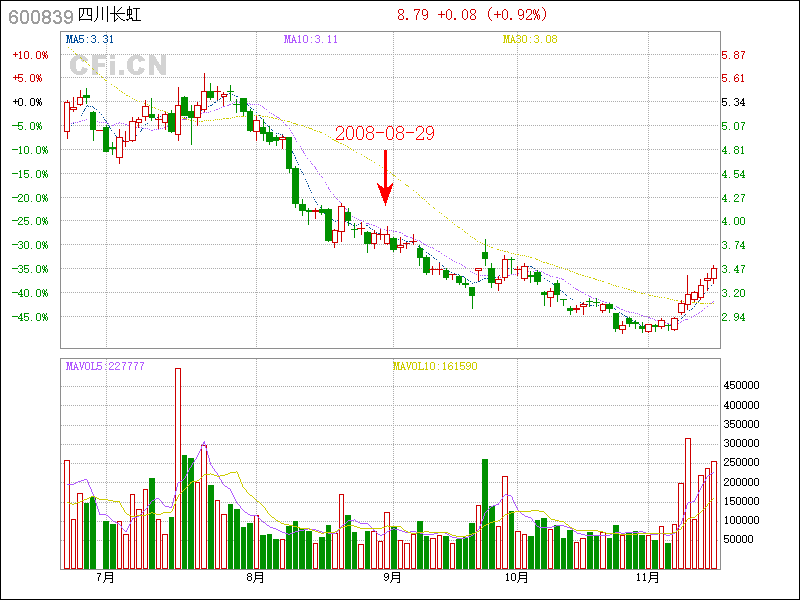This screenshot has width=800, height=600.
Task: Select the MAVOL10:161590 volume label
Action: click(434, 366)
